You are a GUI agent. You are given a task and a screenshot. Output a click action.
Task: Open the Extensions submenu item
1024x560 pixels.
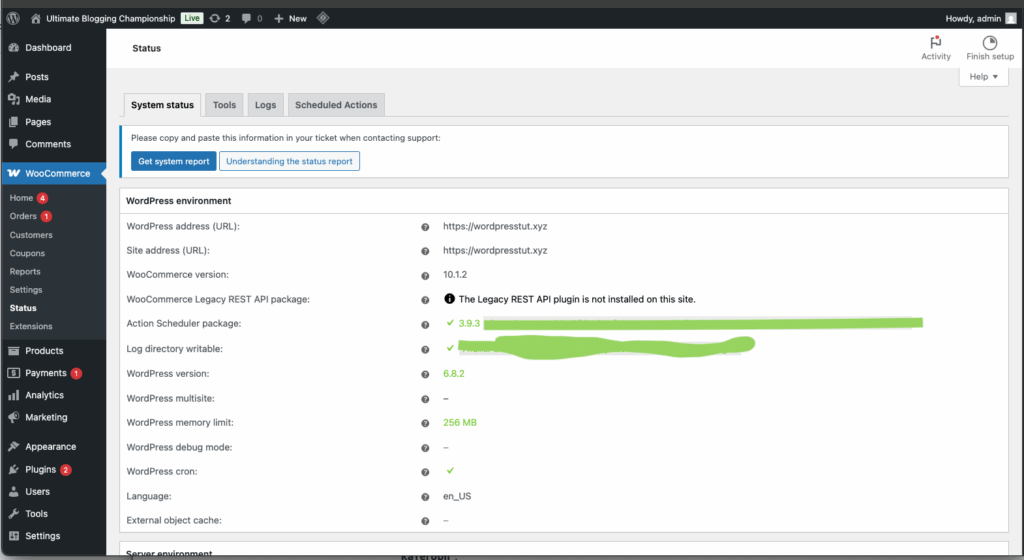pyautogui.click(x=31, y=326)
